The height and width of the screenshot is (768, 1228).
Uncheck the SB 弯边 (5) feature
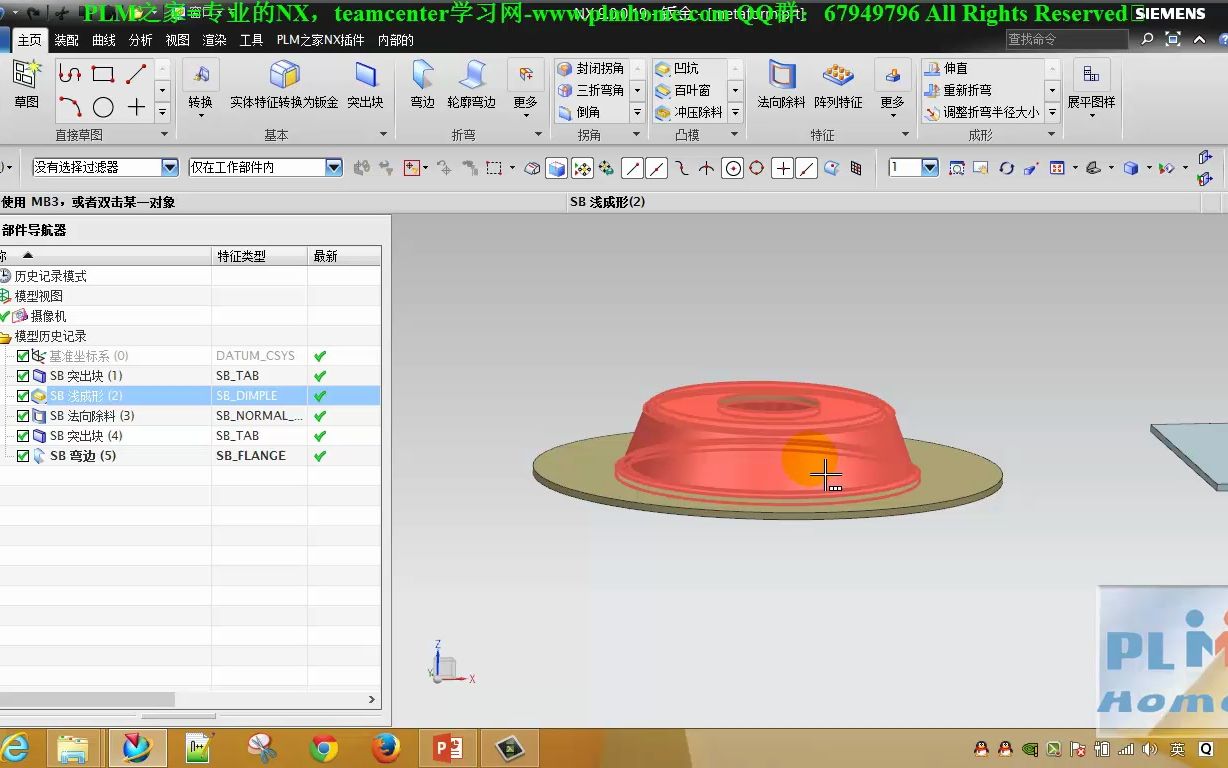(x=22, y=455)
